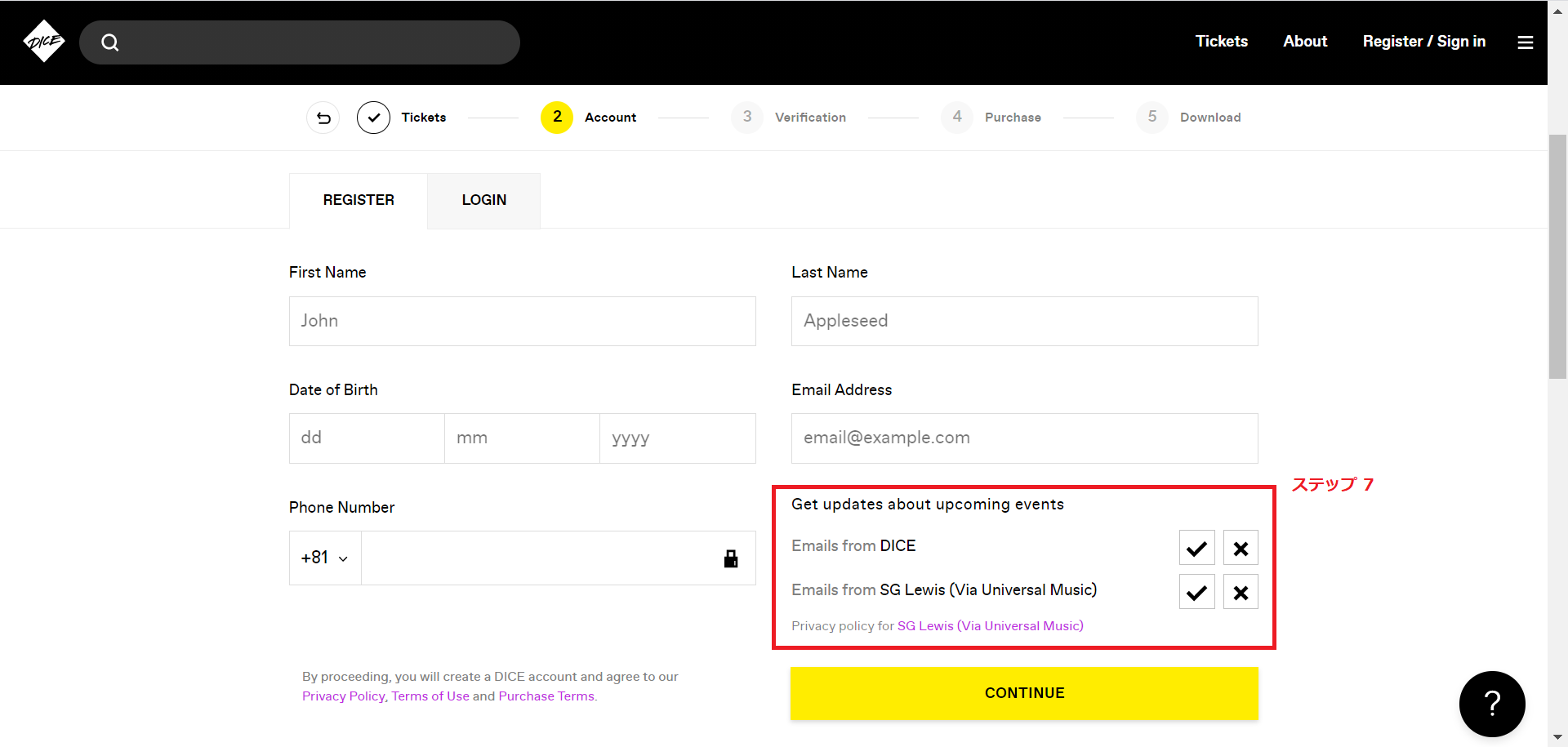Click the page vertical scrollbar
The image size is (1568, 747).
point(1557,256)
